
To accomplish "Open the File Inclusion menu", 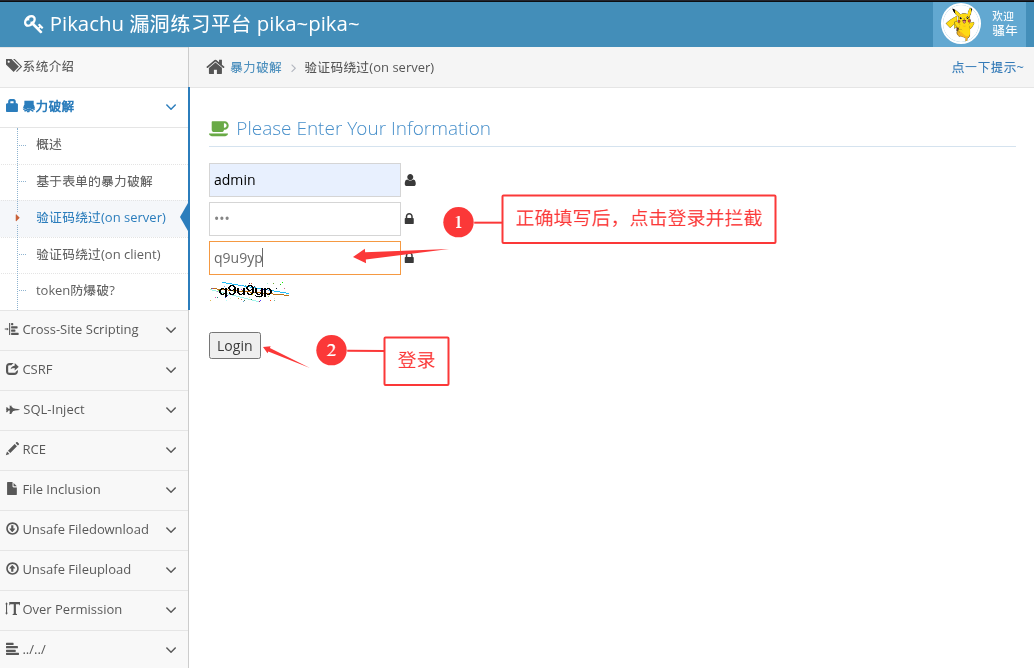I will coord(94,490).
